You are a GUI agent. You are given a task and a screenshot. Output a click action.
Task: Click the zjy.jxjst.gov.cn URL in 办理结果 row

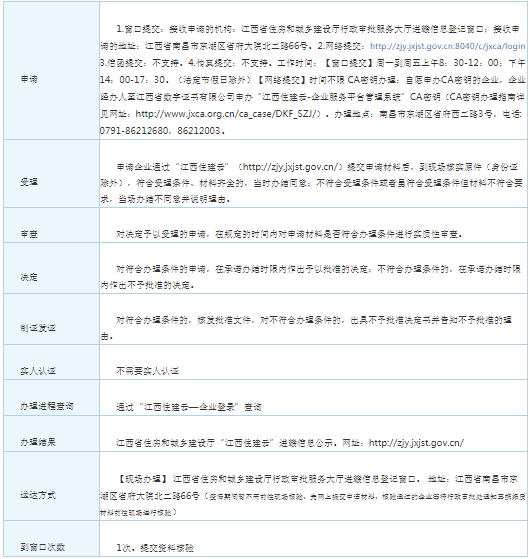(416, 443)
